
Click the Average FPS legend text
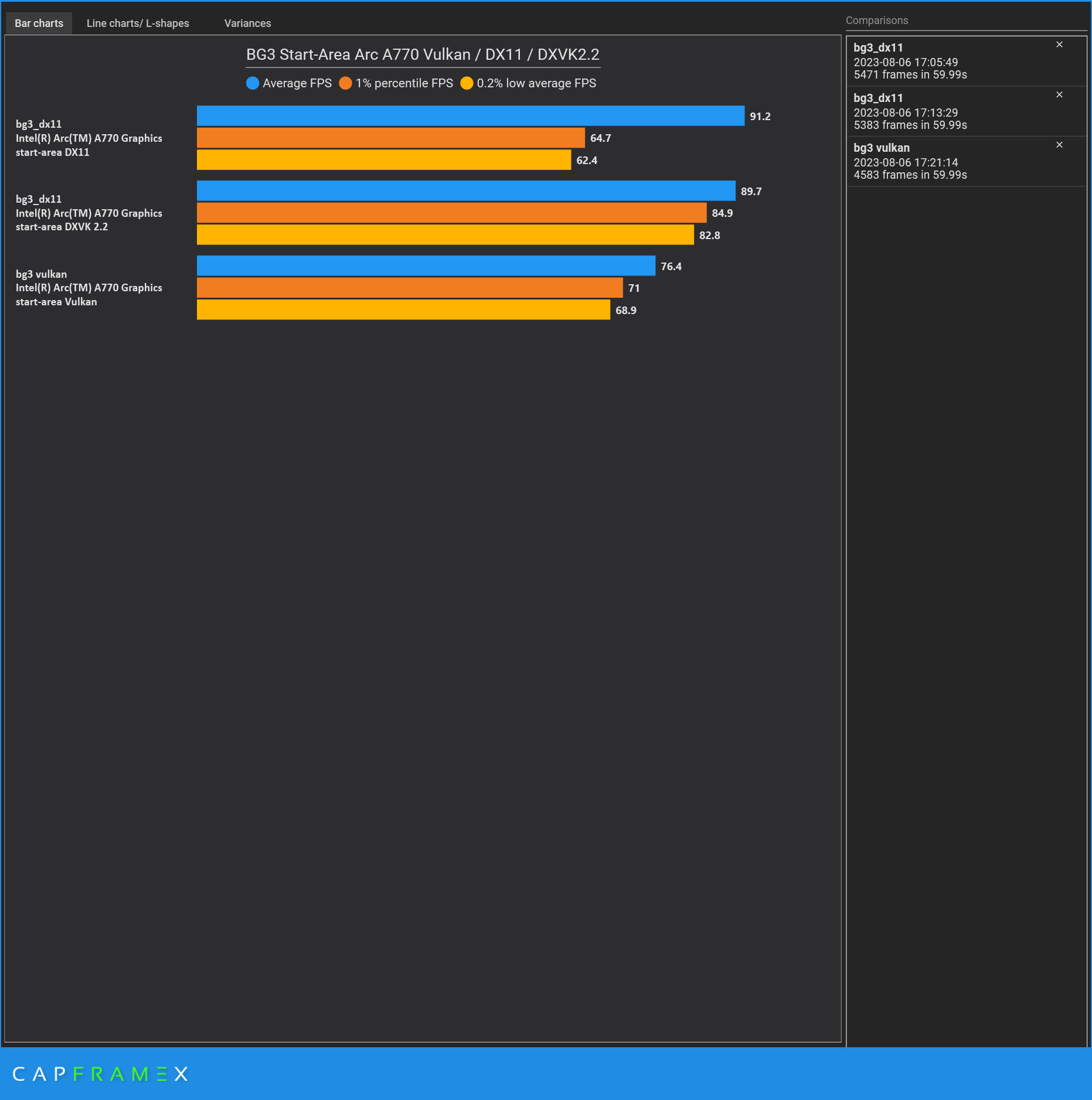(x=297, y=83)
